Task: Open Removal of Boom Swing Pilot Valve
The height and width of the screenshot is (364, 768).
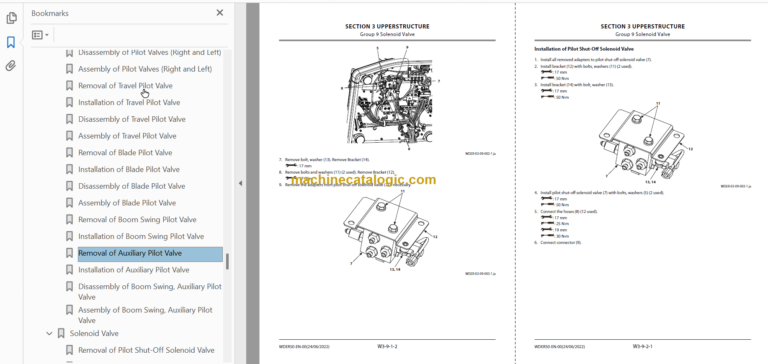Action: [137, 219]
